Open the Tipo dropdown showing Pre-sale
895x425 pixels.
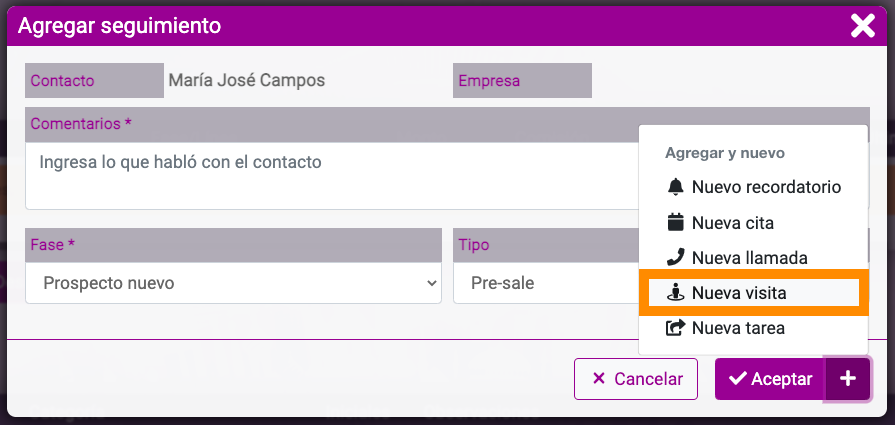[547, 283]
